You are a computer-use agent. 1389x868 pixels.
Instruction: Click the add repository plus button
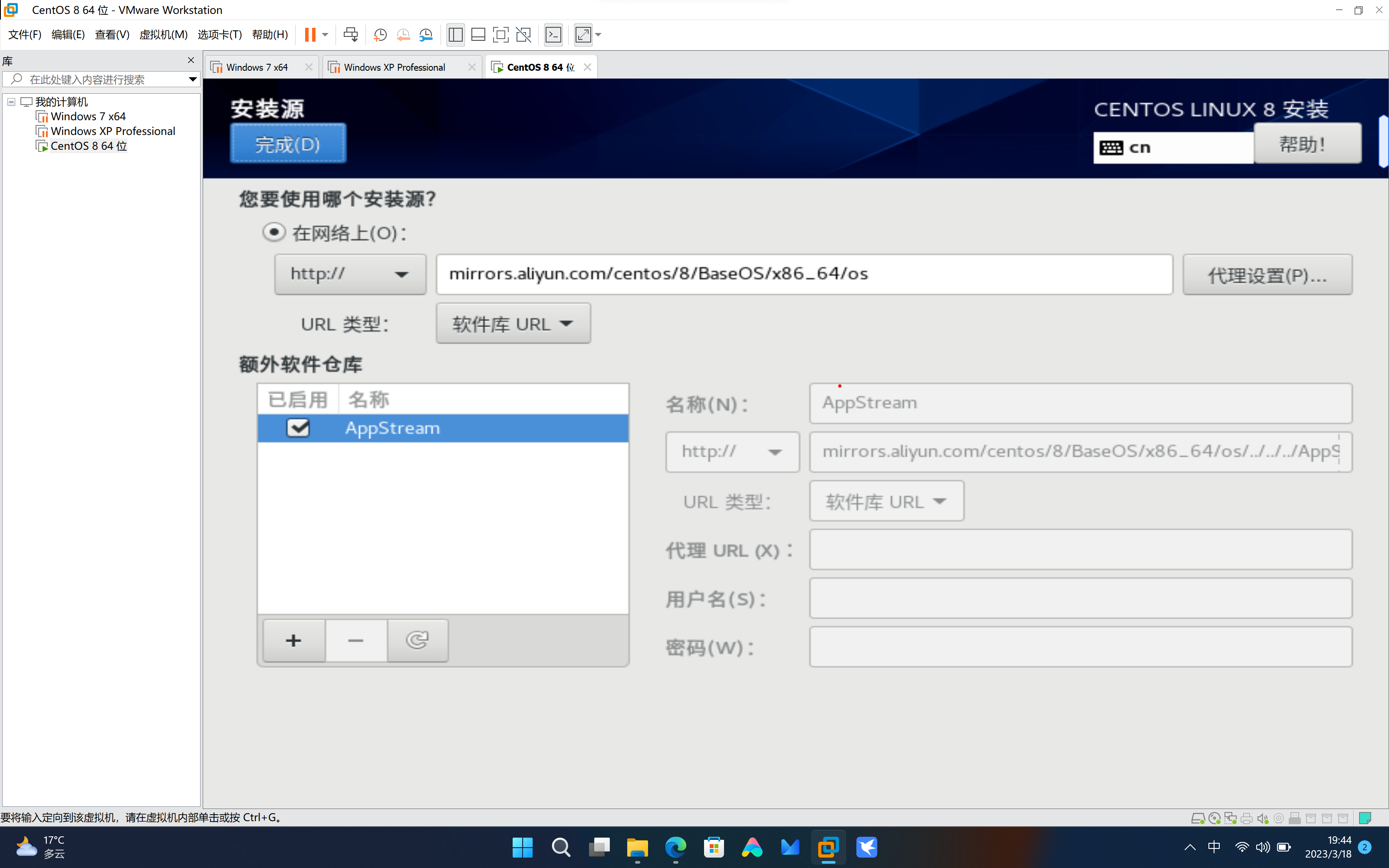click(x=294, y=641)
